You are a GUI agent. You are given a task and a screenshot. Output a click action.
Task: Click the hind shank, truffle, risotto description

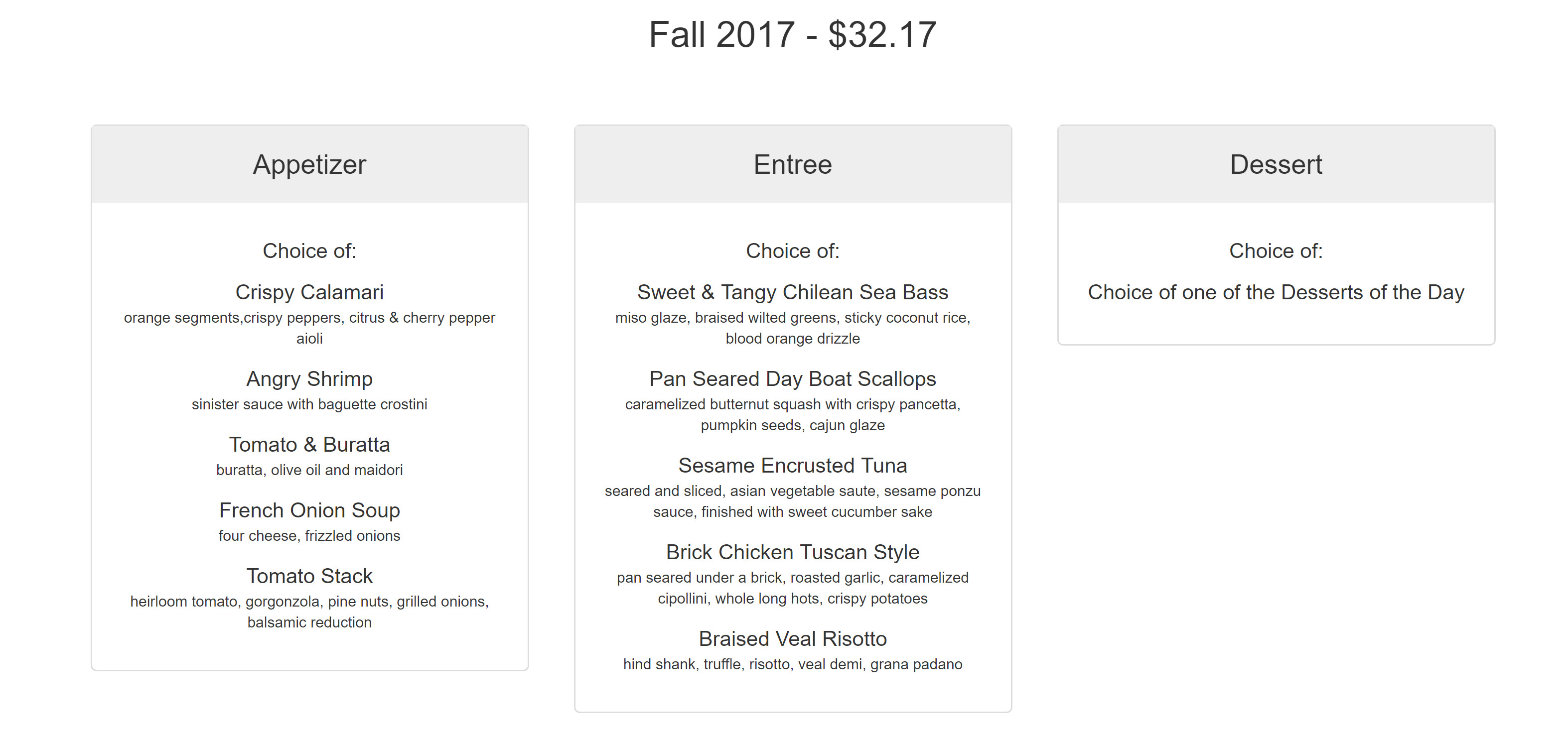(793, 664)
